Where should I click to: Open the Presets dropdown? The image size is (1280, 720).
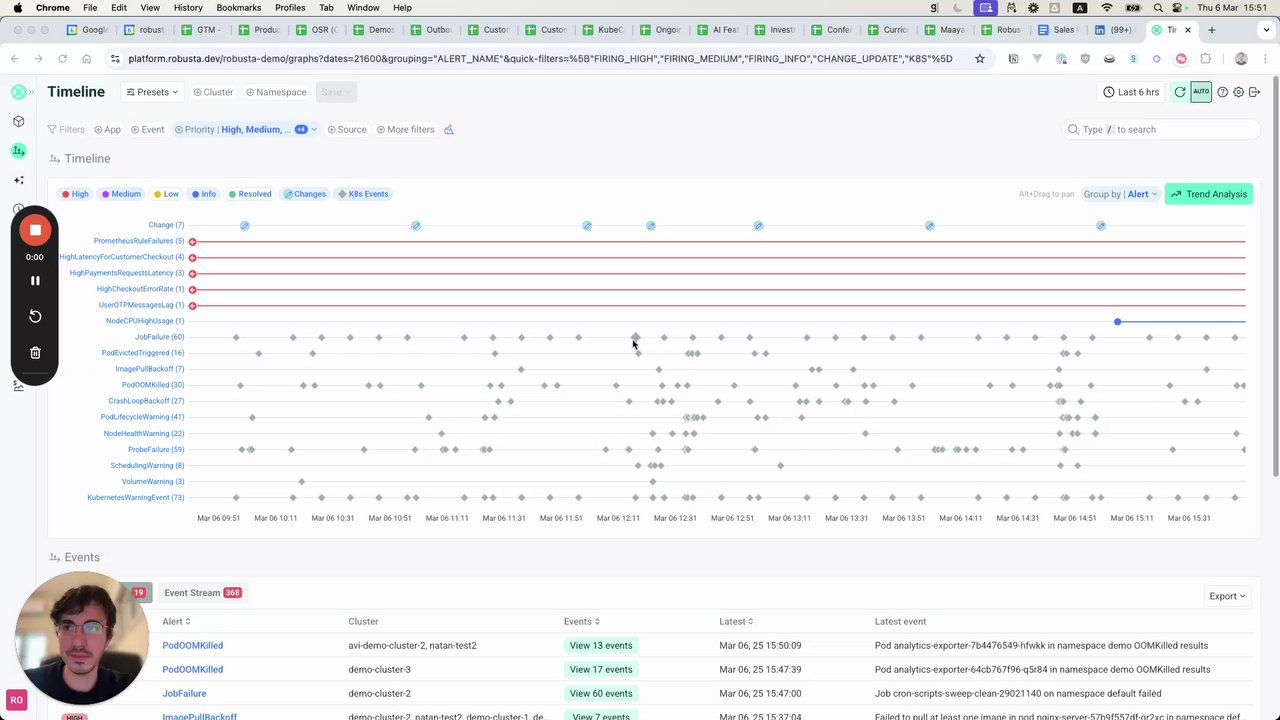click(x=152, y=92)
